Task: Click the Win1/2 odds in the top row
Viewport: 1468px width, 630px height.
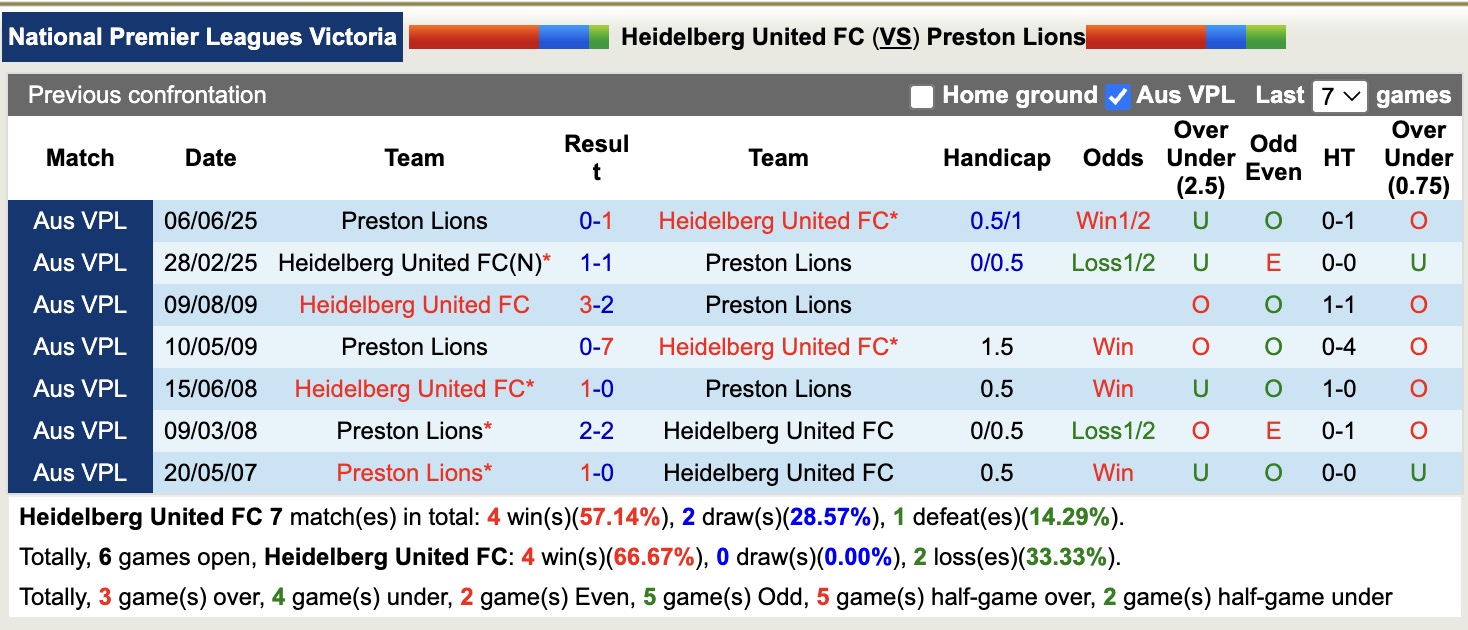Action: click(x=1113, y=220)
